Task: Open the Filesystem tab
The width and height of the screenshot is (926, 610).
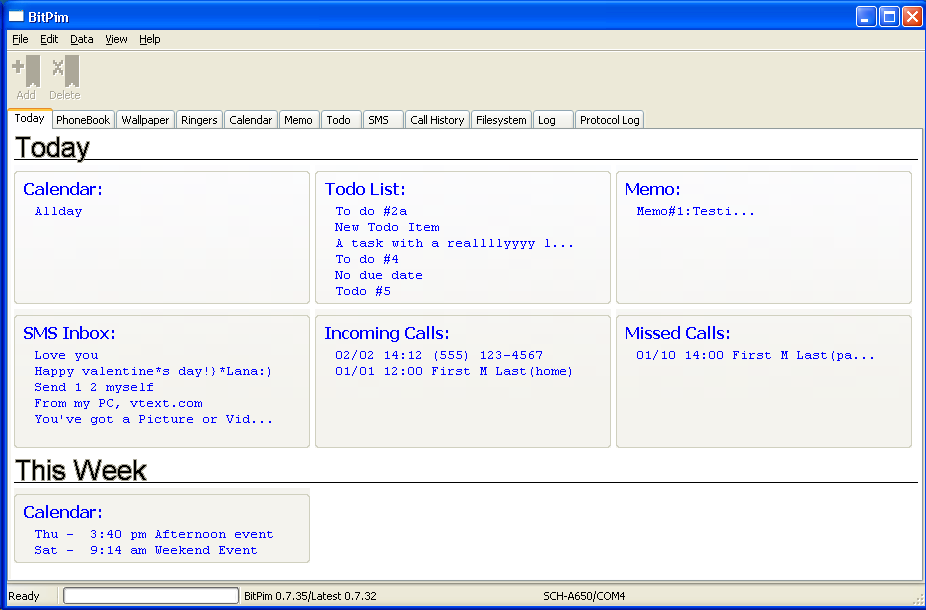Action: [501, 120]
